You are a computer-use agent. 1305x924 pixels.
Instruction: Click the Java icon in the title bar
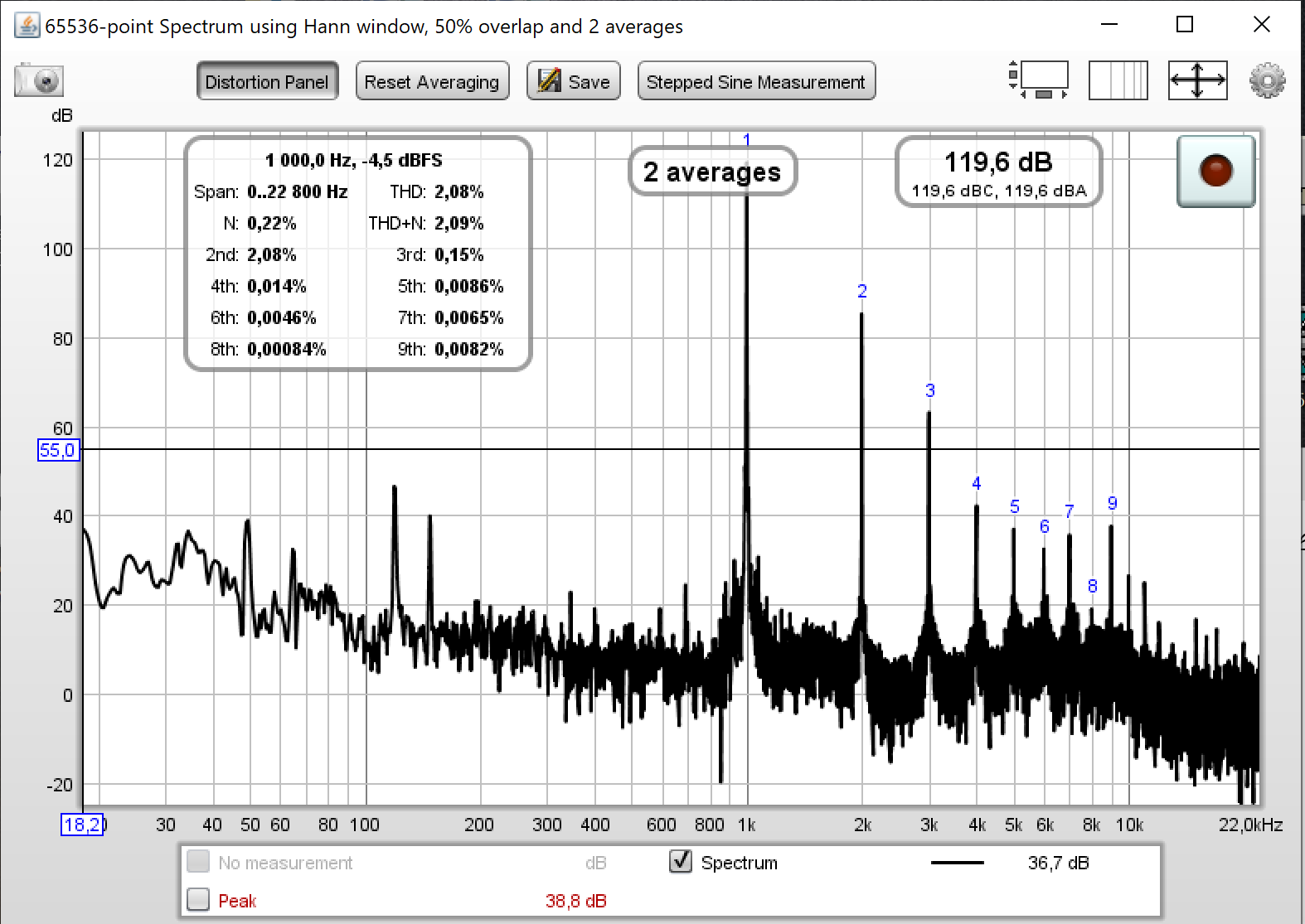27,26
